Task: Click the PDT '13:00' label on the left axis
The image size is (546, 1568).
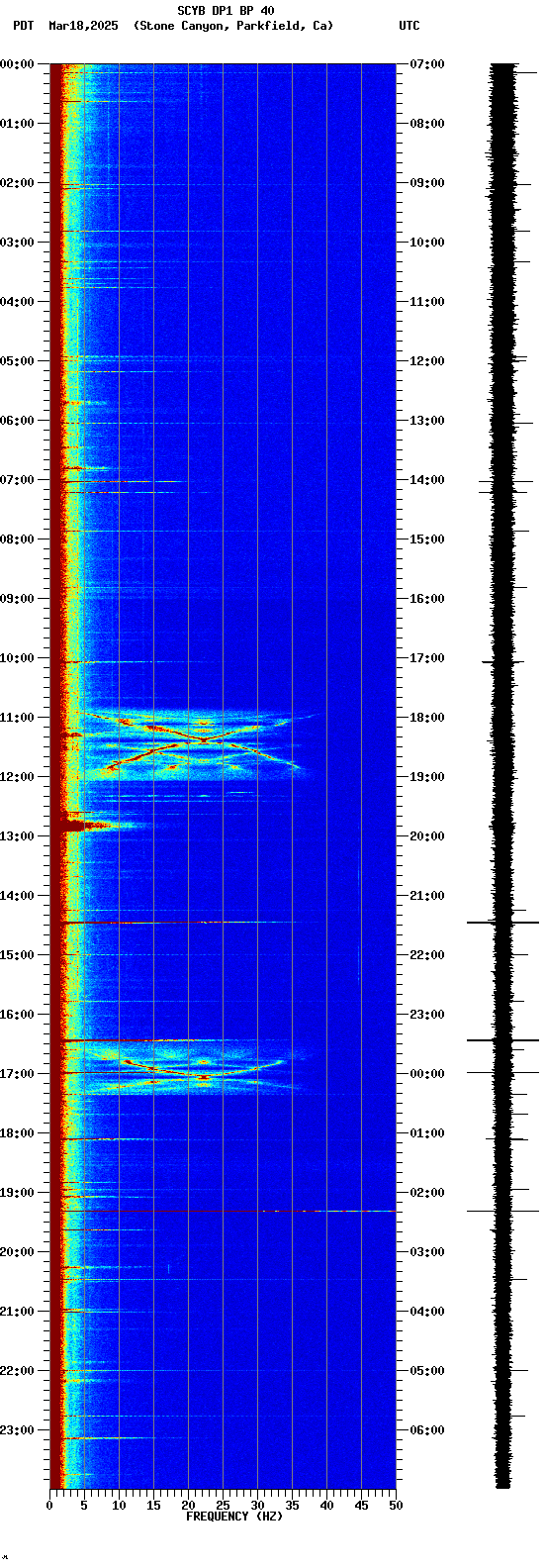Action: coord(18,836)
